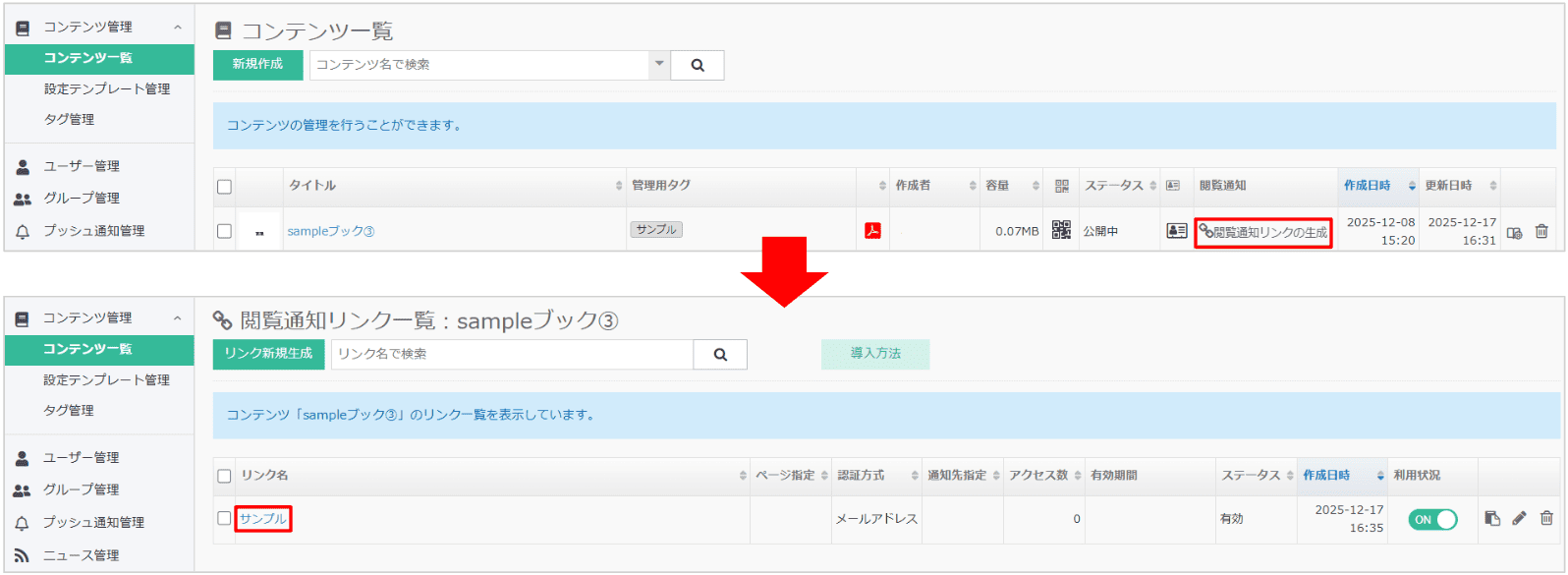The width and height of the screenshot is (1568, 575).
Task: Edit the サンプル link with pencil icon
Action: coord(1519,518)
